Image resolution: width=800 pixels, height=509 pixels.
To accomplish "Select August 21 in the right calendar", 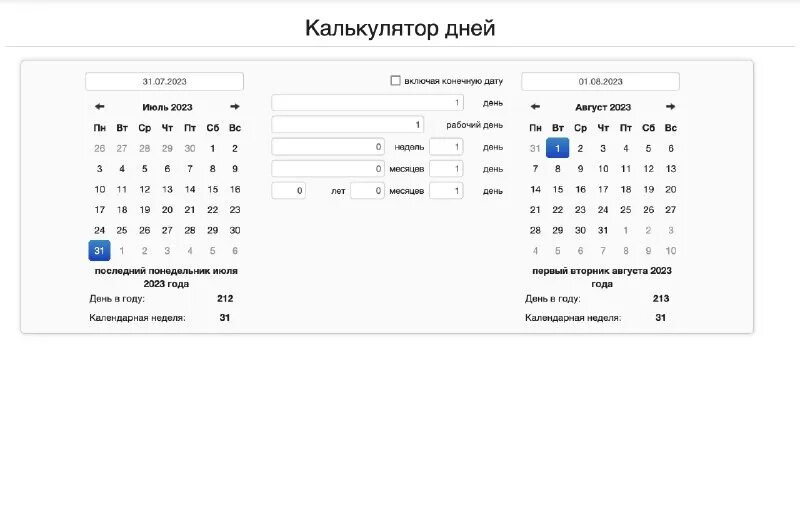I will (535, 210).
